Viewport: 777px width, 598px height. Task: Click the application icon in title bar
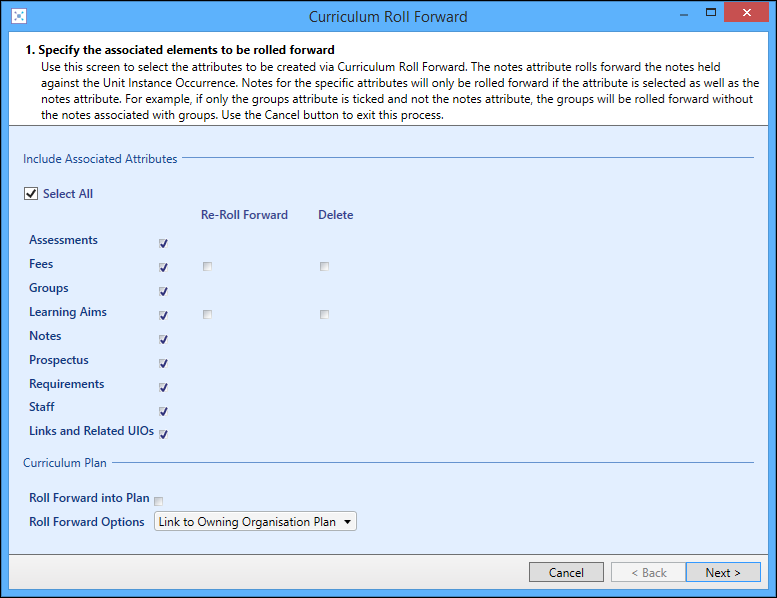(19, 16)
